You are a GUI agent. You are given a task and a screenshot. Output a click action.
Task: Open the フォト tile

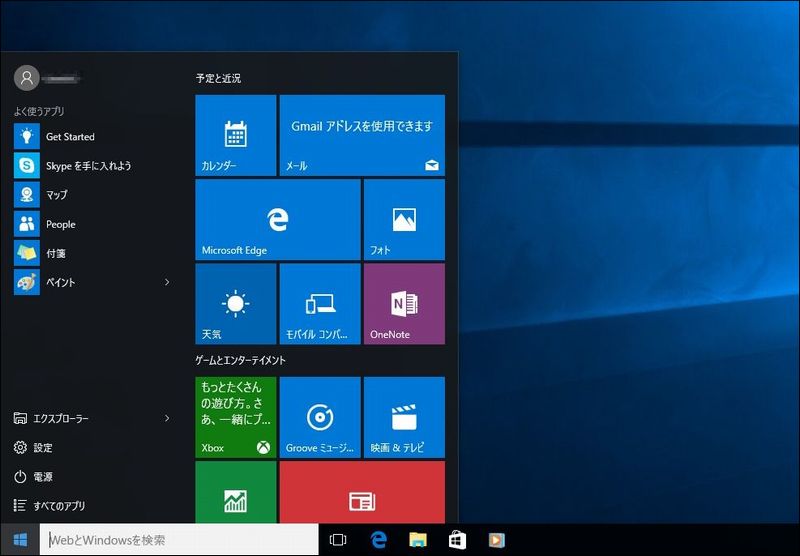[x=404, y=219]
